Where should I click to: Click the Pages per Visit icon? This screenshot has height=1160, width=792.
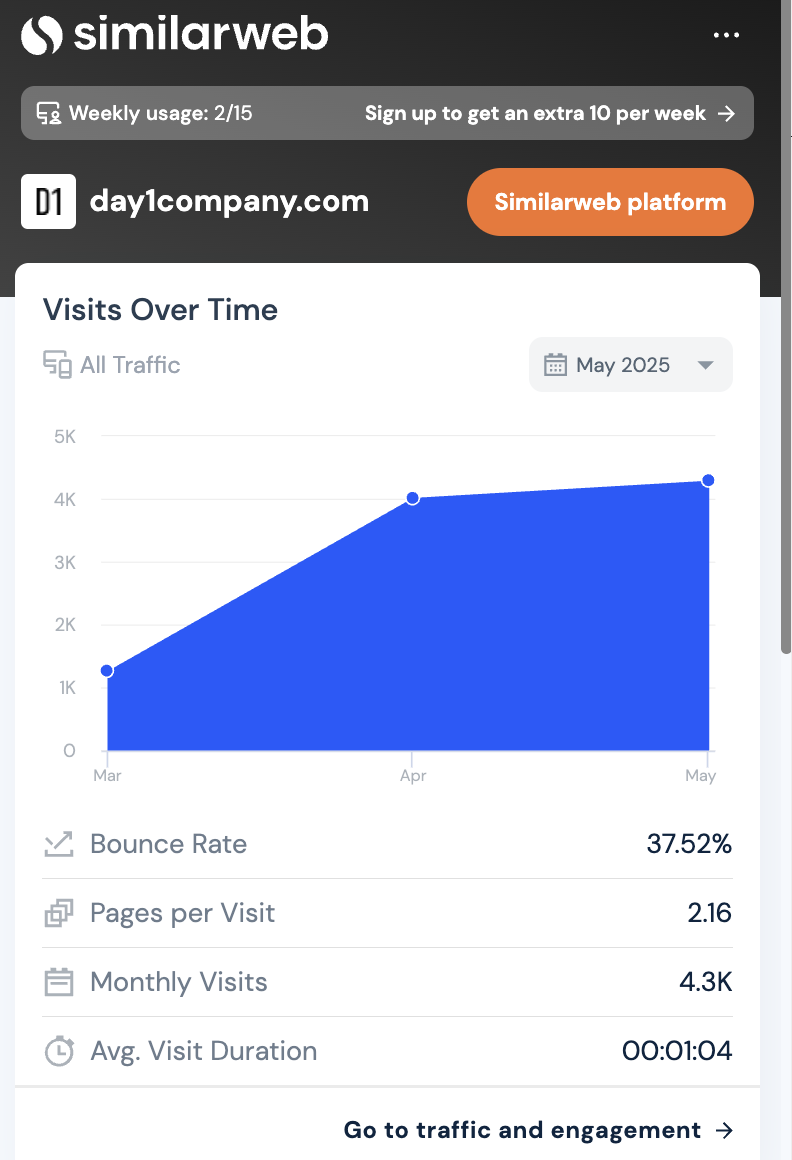58,913
